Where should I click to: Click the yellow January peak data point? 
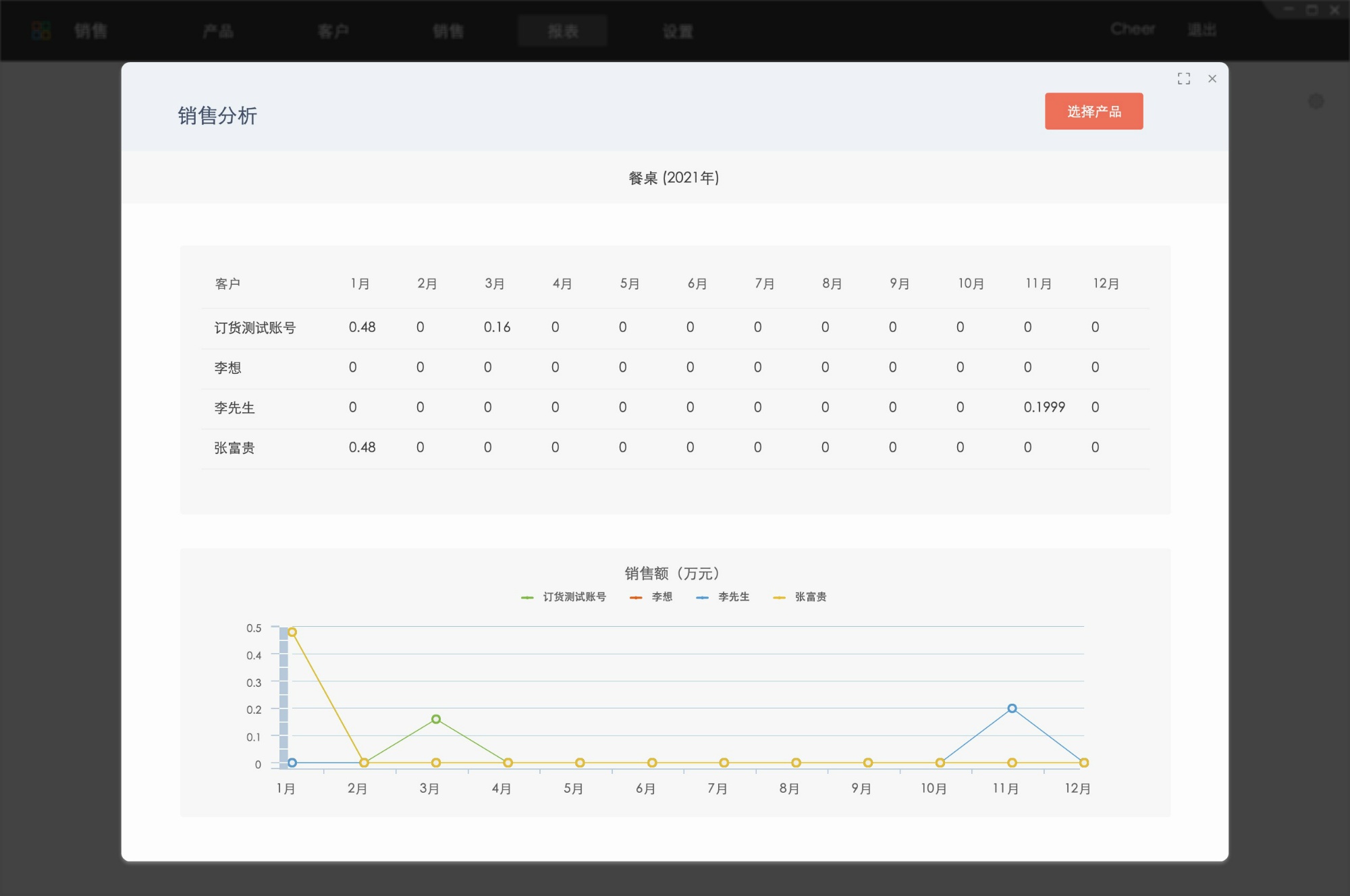click(292, 632)
